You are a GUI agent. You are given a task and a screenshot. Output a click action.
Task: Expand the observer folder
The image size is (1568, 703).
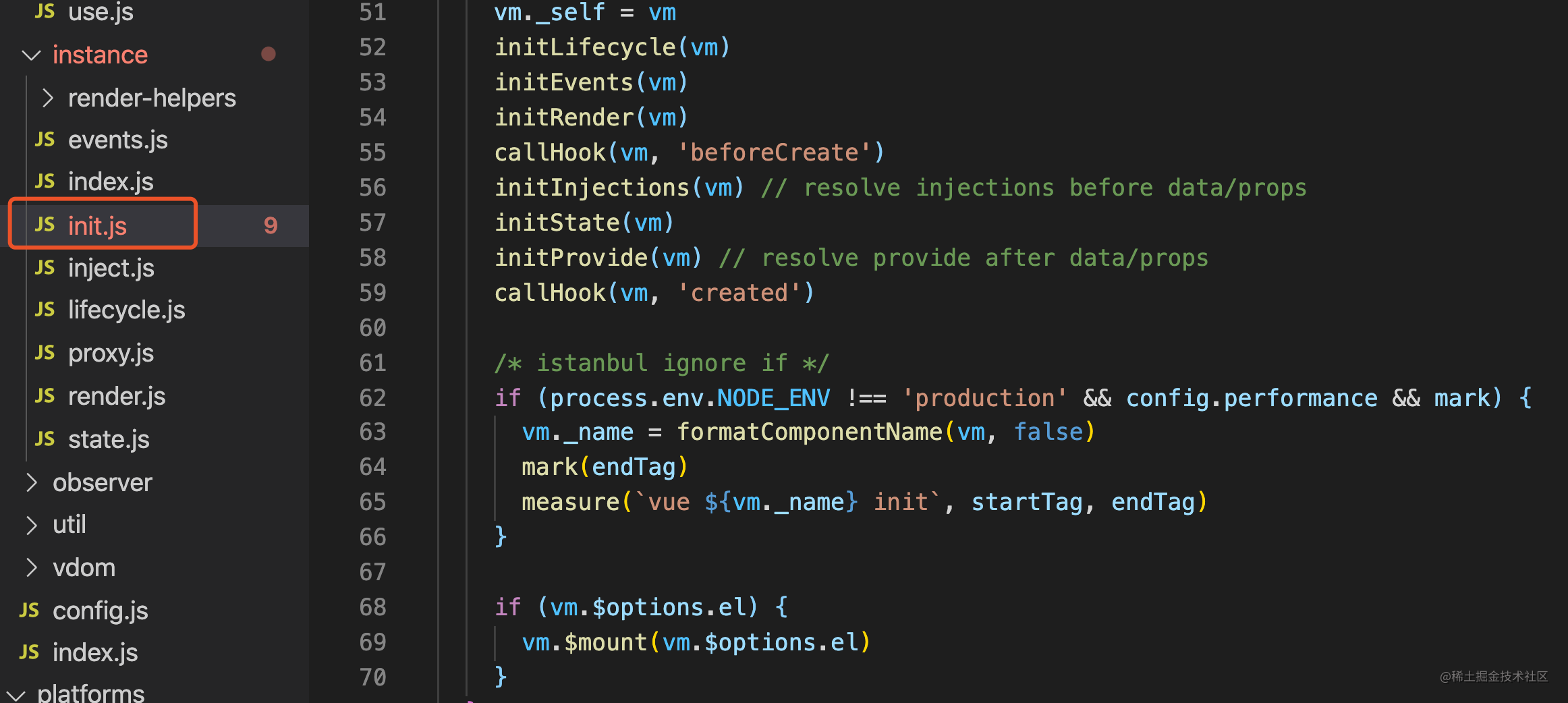point(31,483)
